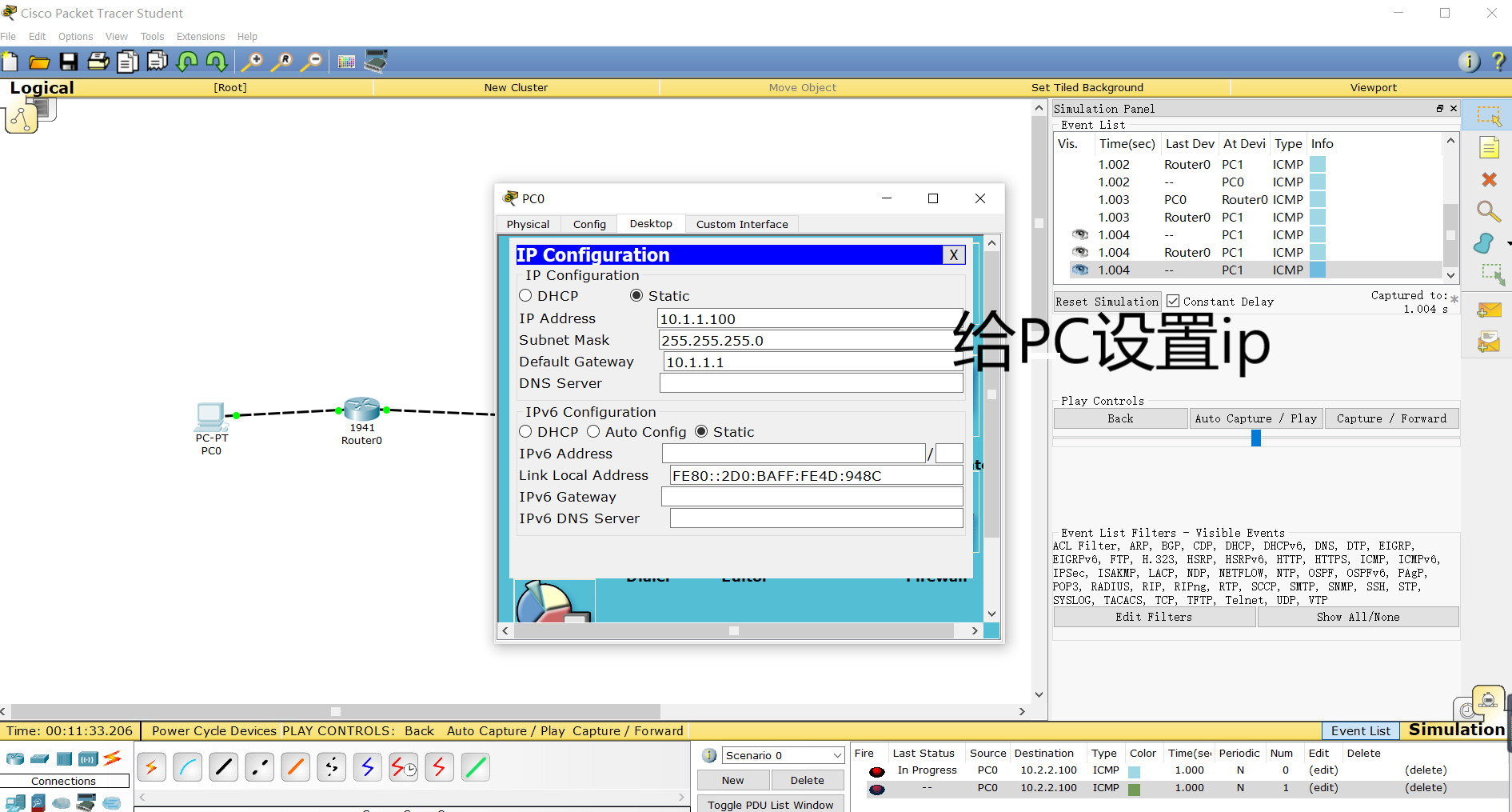The width and height of the screenshot is (1512, 812).
Task: Choose the copper straight-through cable
Action: coord(223,767)
